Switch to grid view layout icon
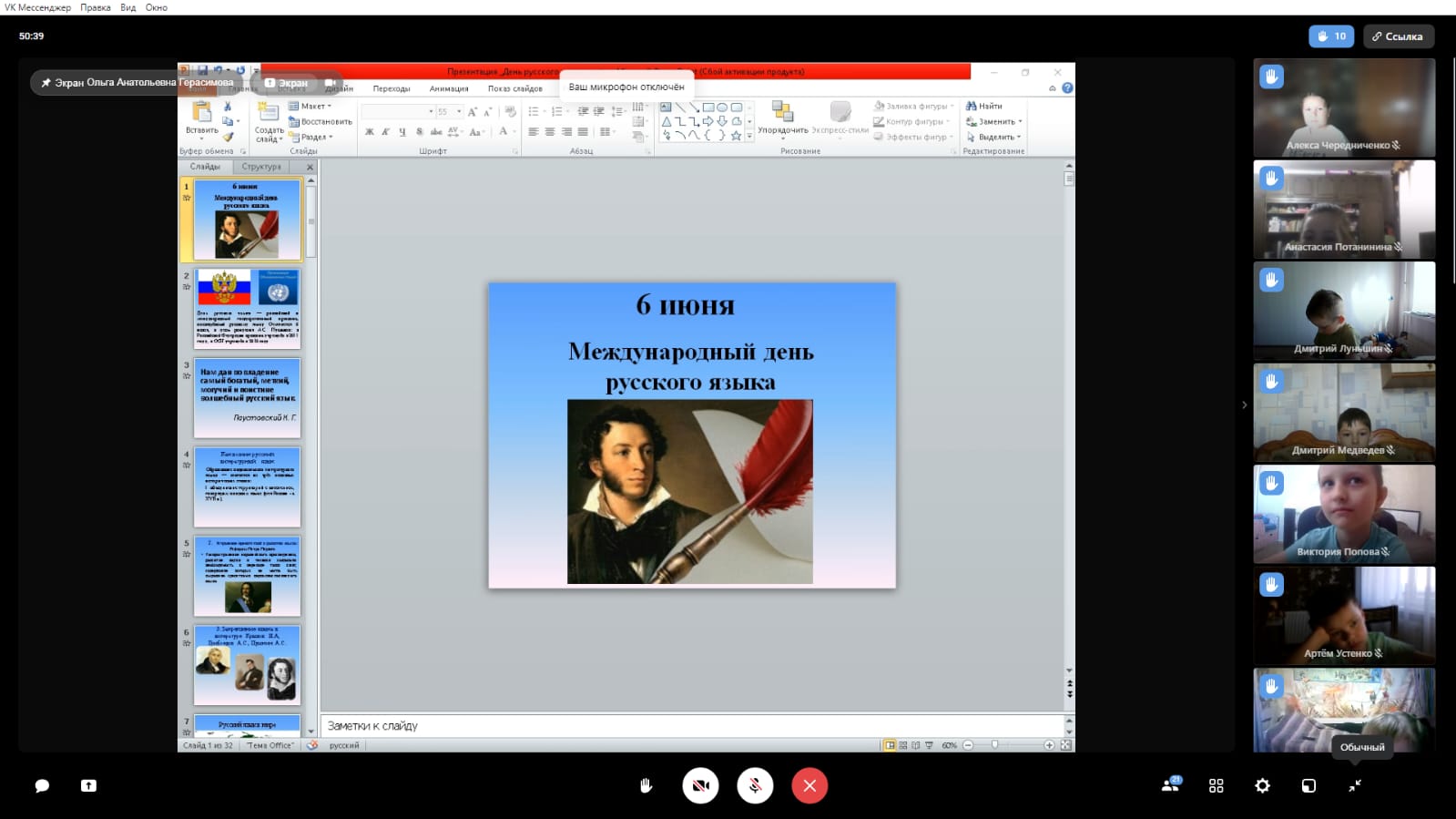 (x=1216, y=785)
